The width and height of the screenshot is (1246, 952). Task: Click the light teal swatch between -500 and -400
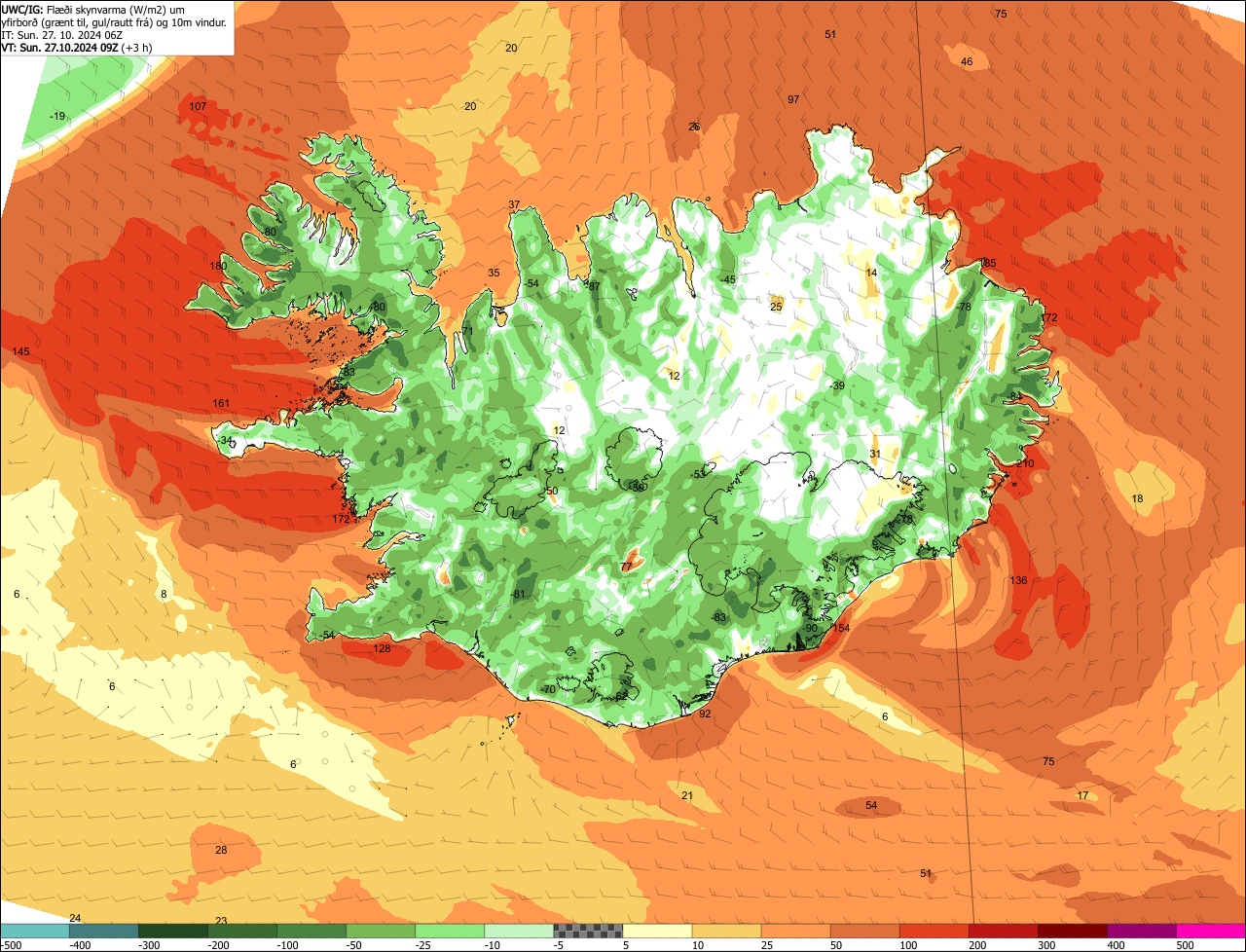34,931
